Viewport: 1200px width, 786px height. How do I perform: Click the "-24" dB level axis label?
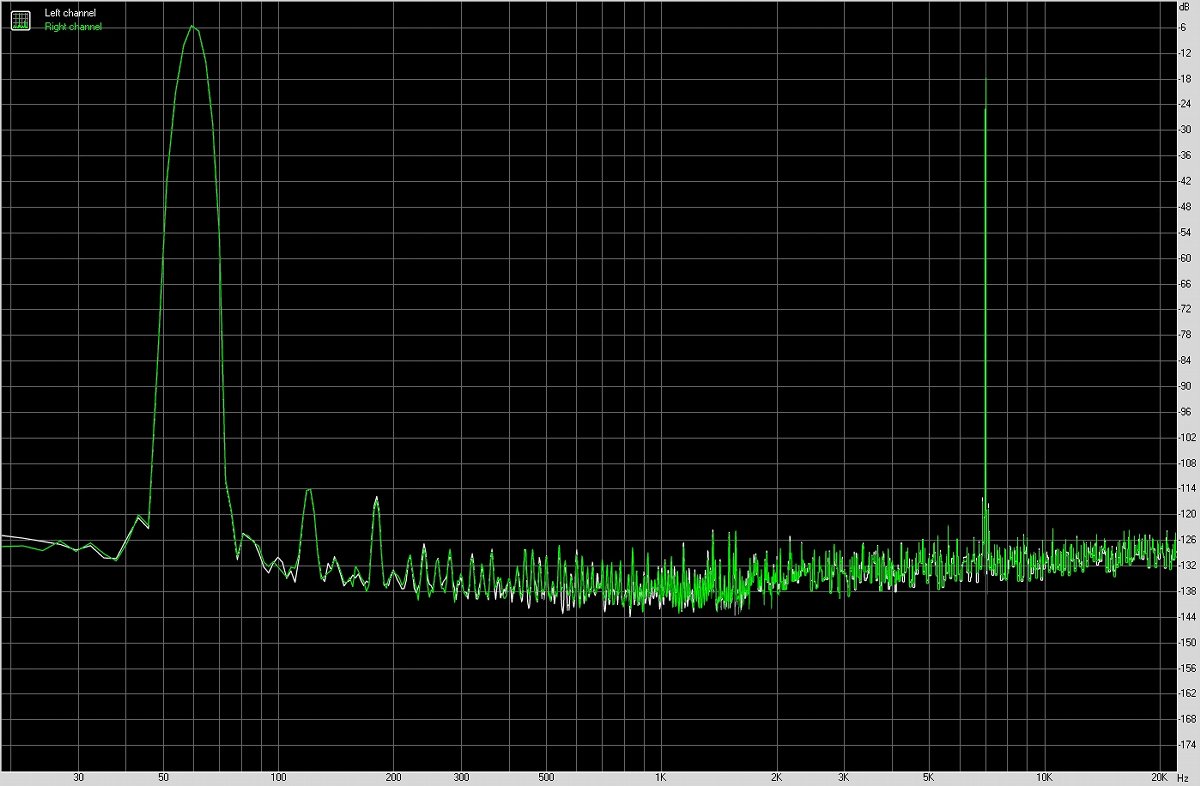(1185, 104)
